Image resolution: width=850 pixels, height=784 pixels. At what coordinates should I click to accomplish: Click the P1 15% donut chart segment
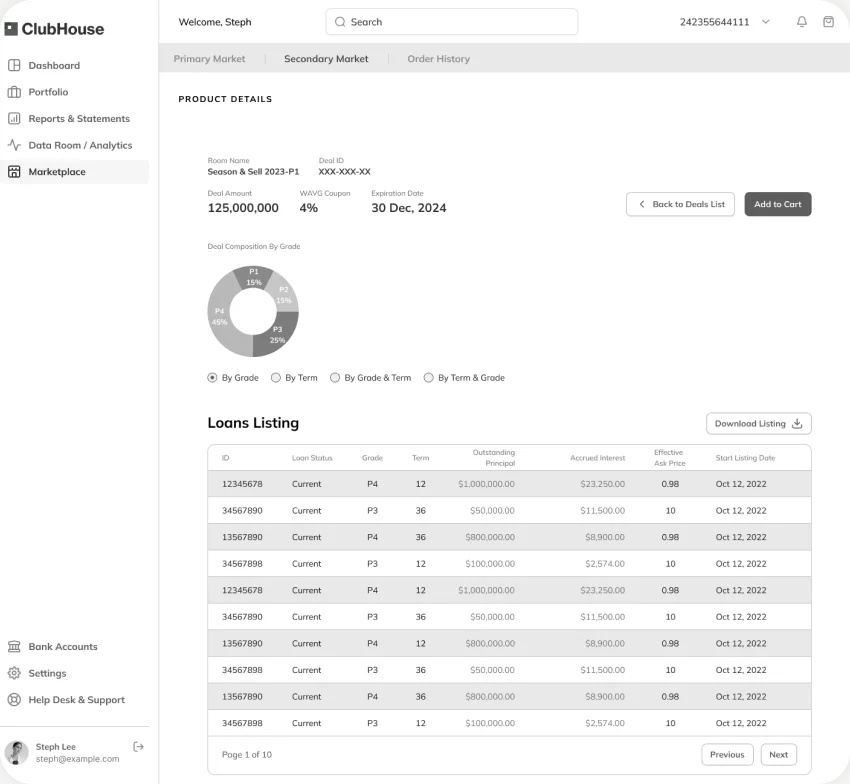(253, 277)
